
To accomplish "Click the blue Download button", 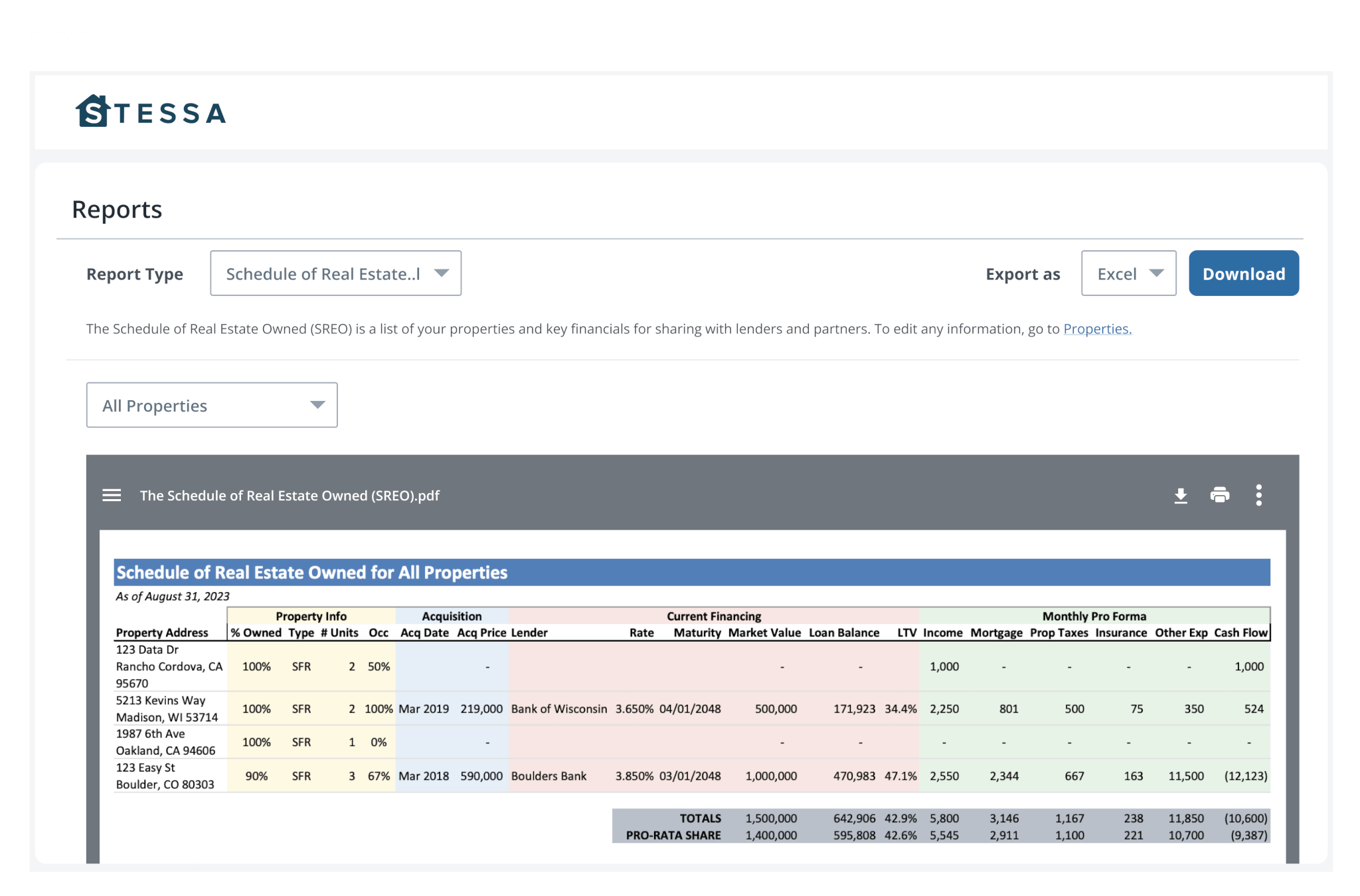I will [x=1243, y=273].
